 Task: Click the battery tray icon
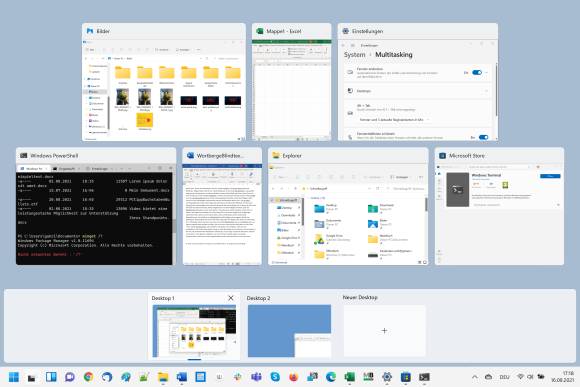541,377
